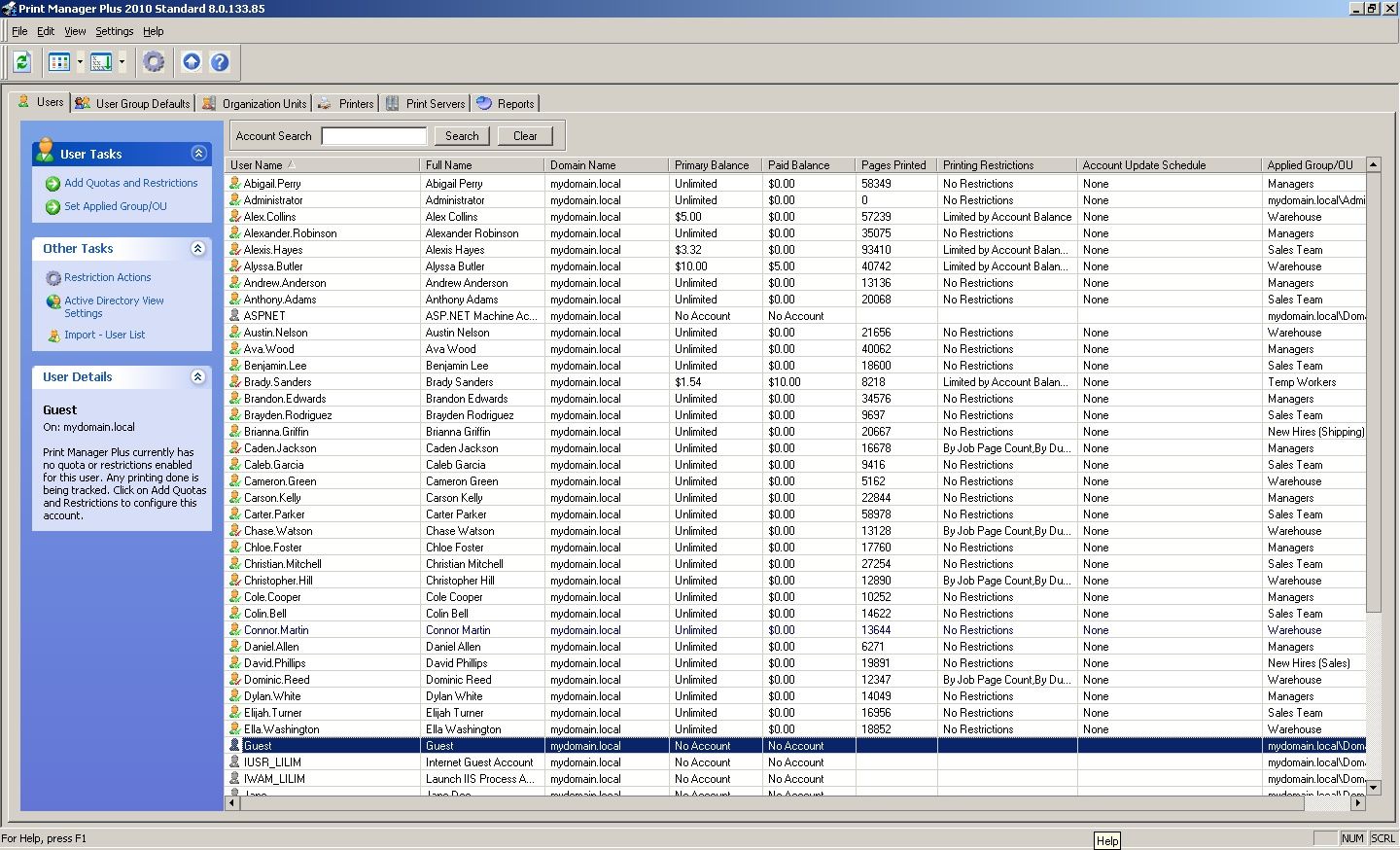Screen dimensions: 1400x850
Task: Click the globe icon beside Active Directory View
Action: click(x=53, y=301)
